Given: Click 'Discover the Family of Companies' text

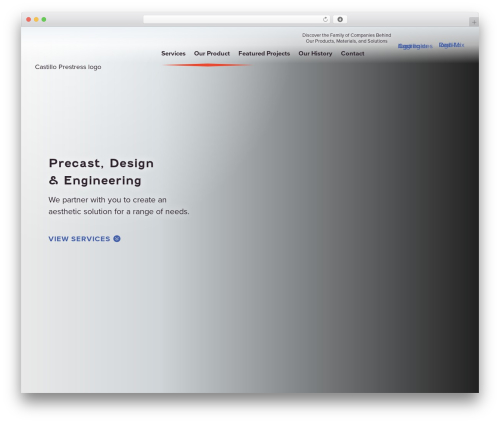Looking at the screenshot, I should point(347,38).
